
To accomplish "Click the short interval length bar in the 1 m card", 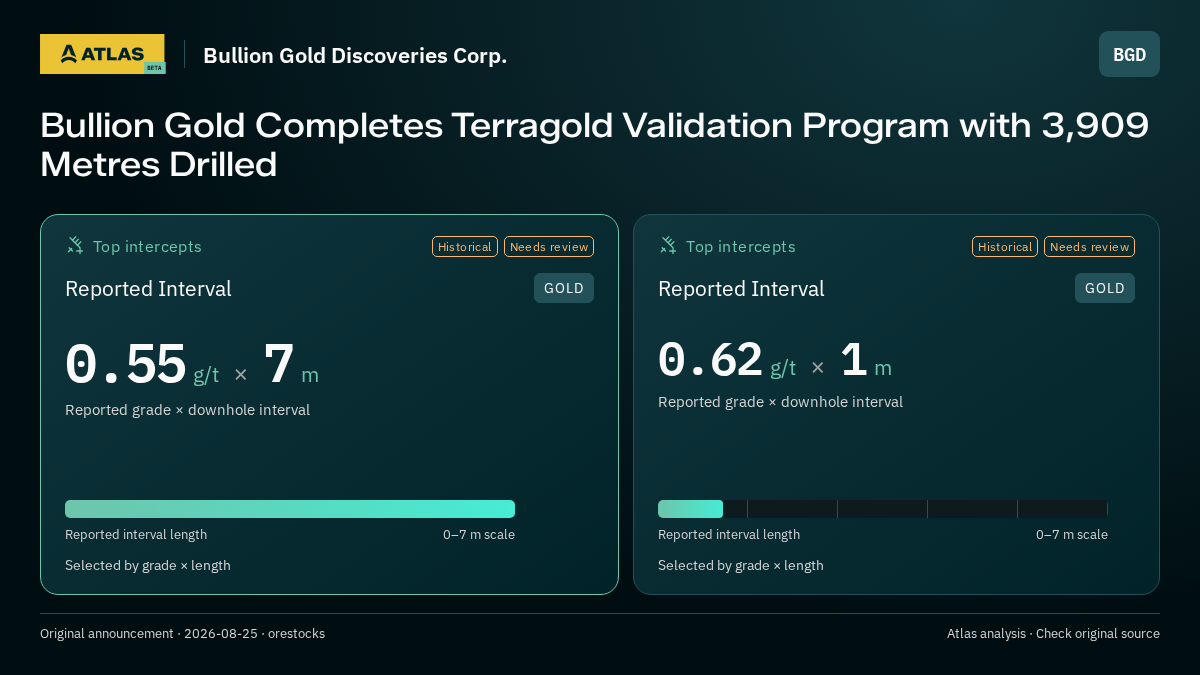I will click(x=690, y=509).
